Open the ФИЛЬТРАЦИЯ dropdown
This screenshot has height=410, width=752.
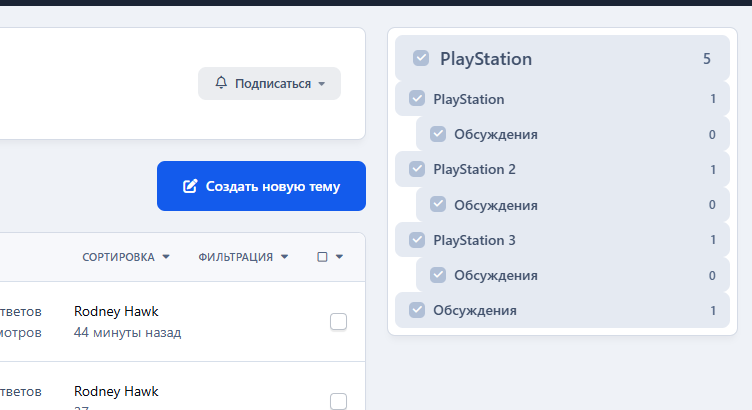click(243, 257)
